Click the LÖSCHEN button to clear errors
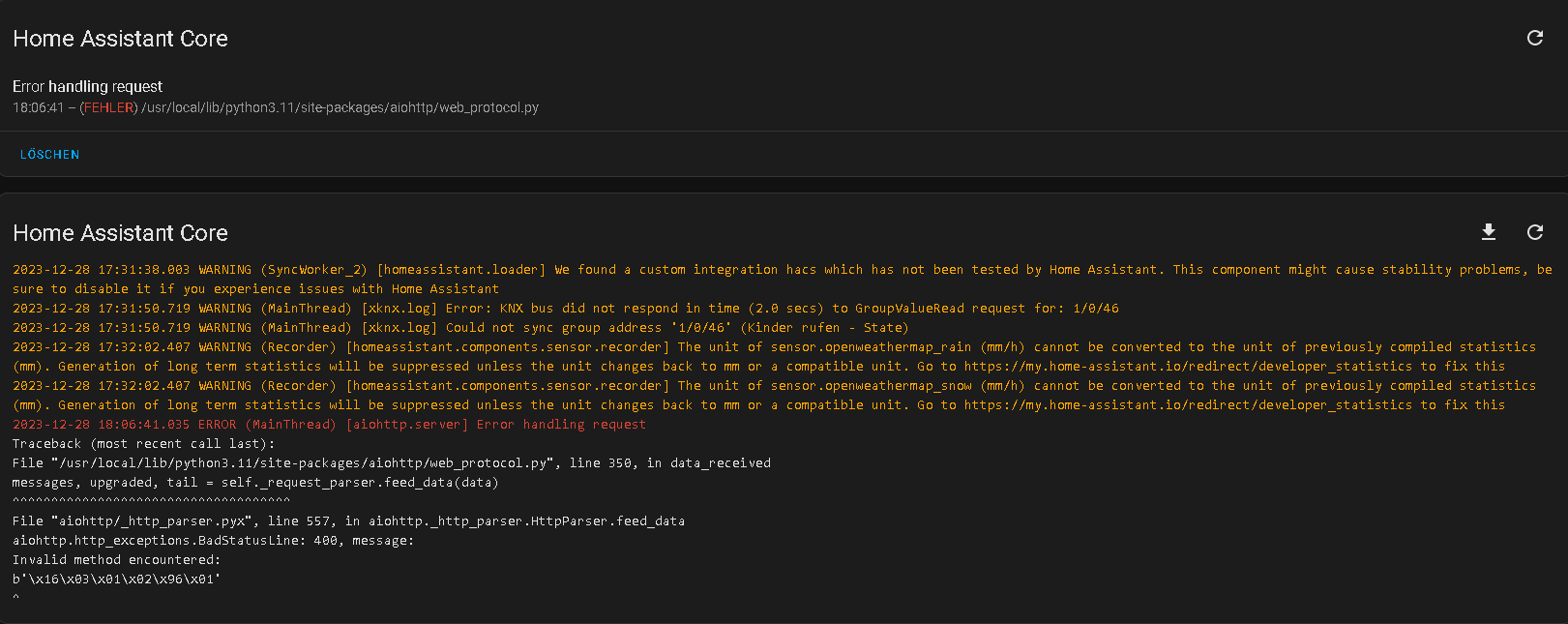Screen dimensions: 1568x624 tap(50, 155)
